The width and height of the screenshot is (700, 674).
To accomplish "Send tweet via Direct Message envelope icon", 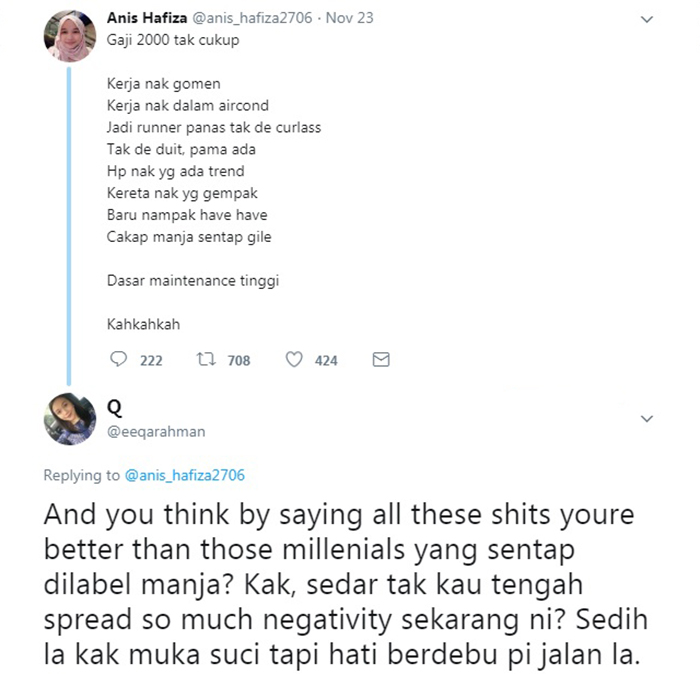I will pos(381,359).
